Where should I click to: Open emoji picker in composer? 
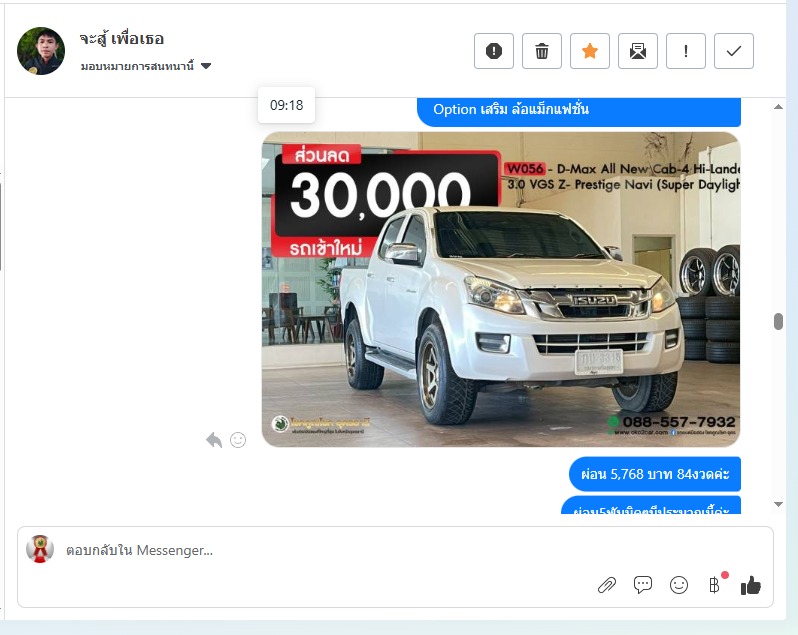(678, 585)
